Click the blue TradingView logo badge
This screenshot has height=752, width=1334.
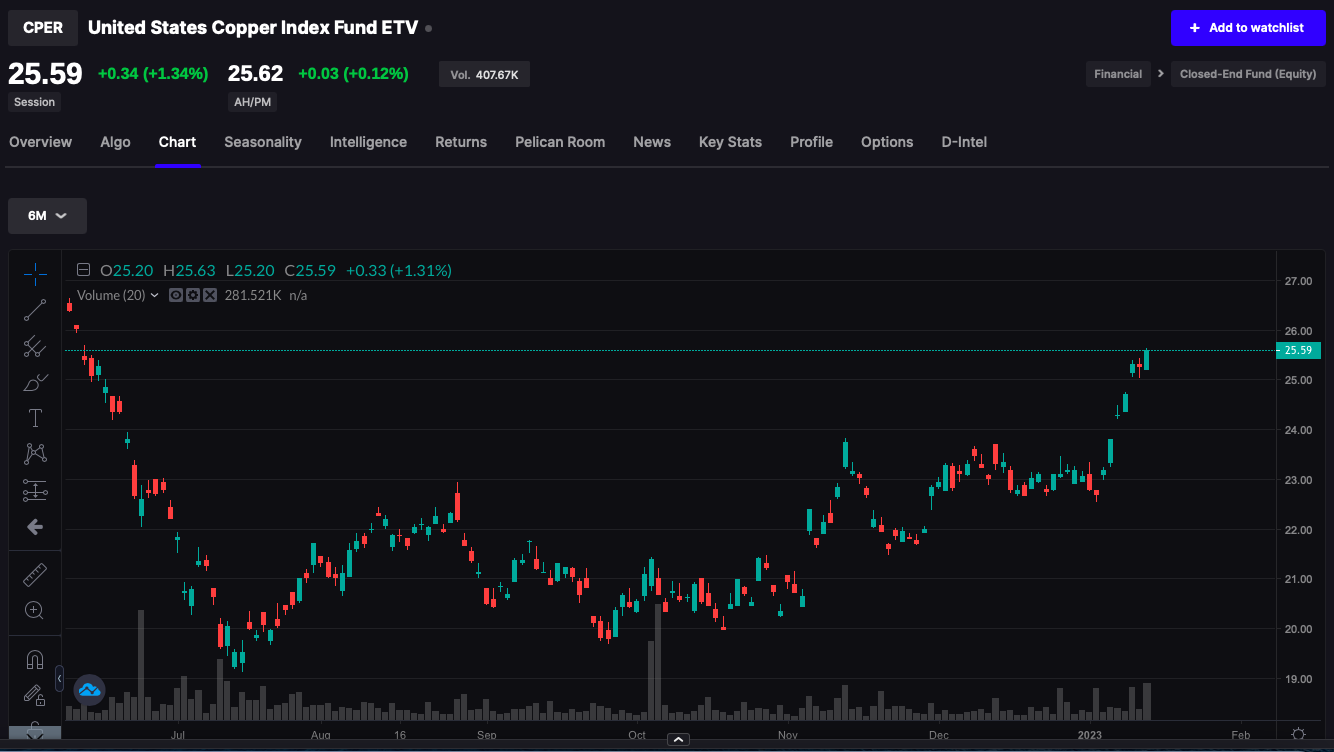[x=89, y=690]
